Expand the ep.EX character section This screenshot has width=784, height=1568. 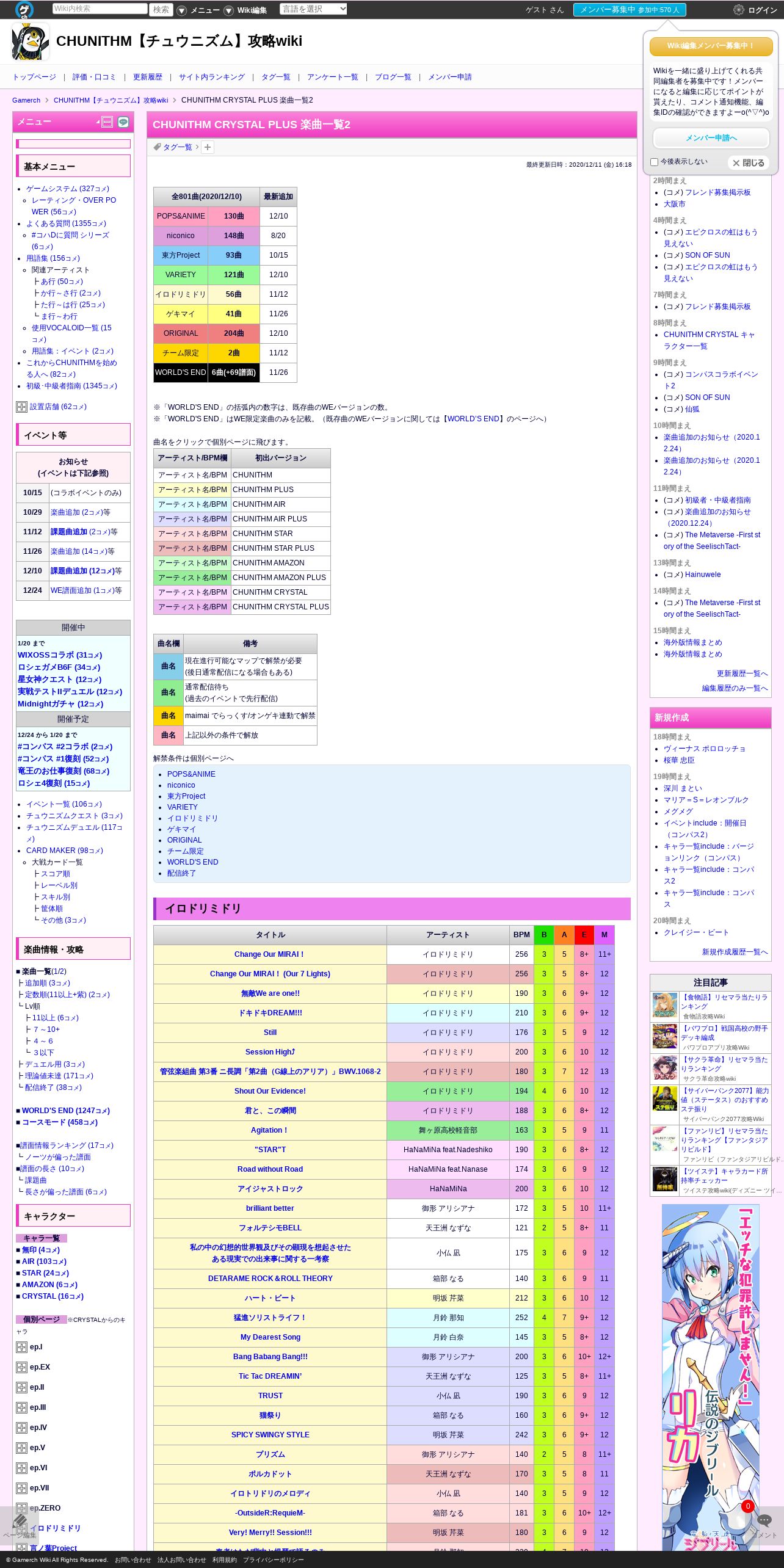click(21, 1367)
